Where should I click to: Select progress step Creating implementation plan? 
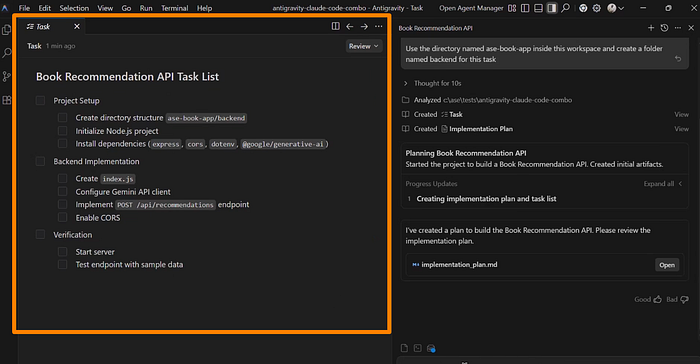[486, 199]
